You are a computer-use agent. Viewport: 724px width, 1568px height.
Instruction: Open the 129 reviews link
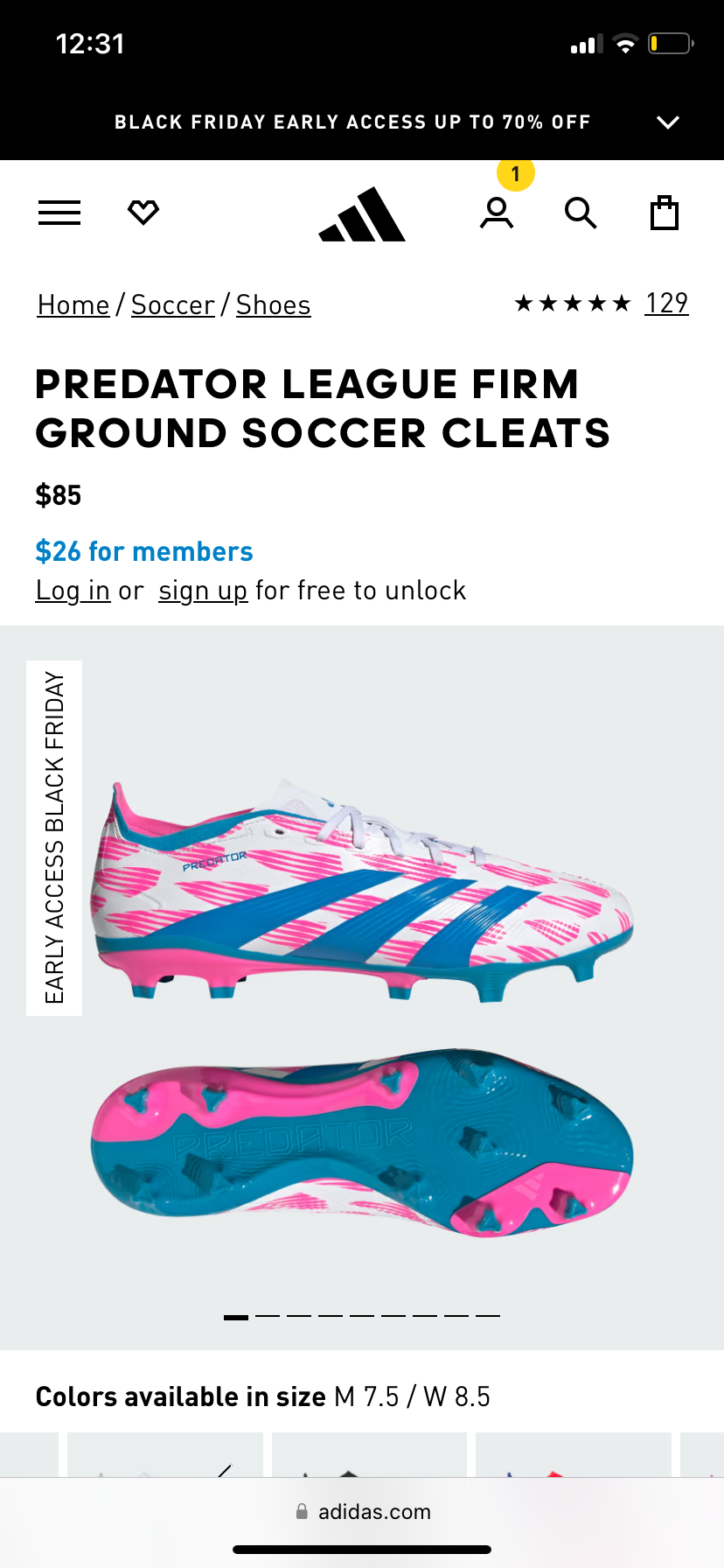pos(666,303)
